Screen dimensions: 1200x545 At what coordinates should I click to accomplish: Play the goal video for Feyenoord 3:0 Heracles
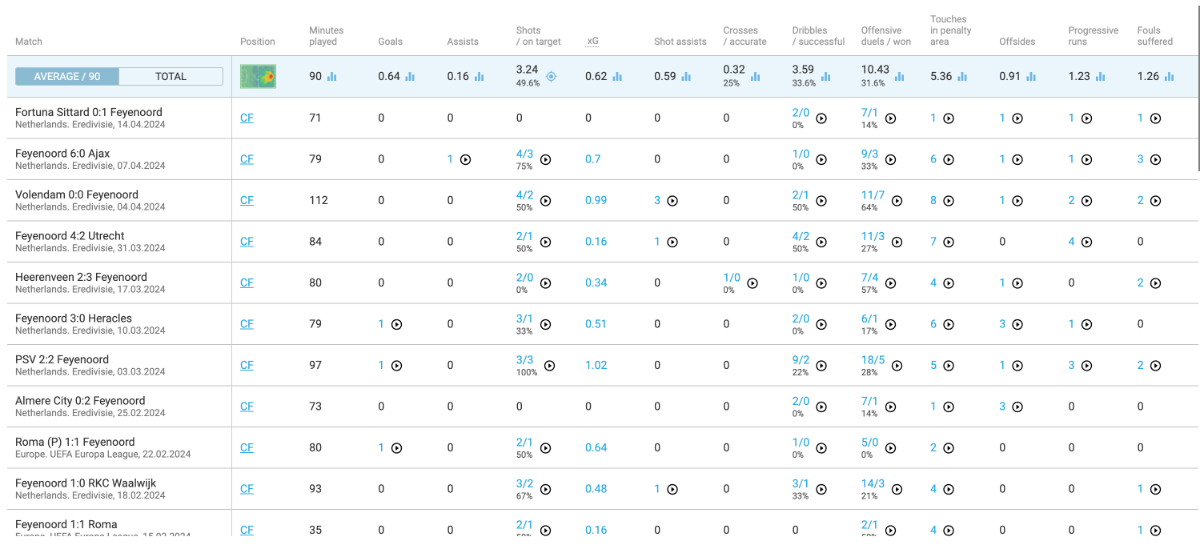[396, 324]
